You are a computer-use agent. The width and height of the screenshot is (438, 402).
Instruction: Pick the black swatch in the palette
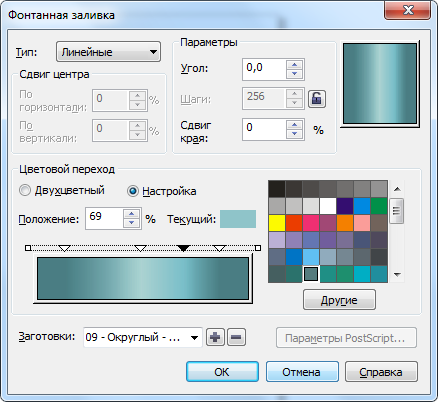[x=277, y=189]
